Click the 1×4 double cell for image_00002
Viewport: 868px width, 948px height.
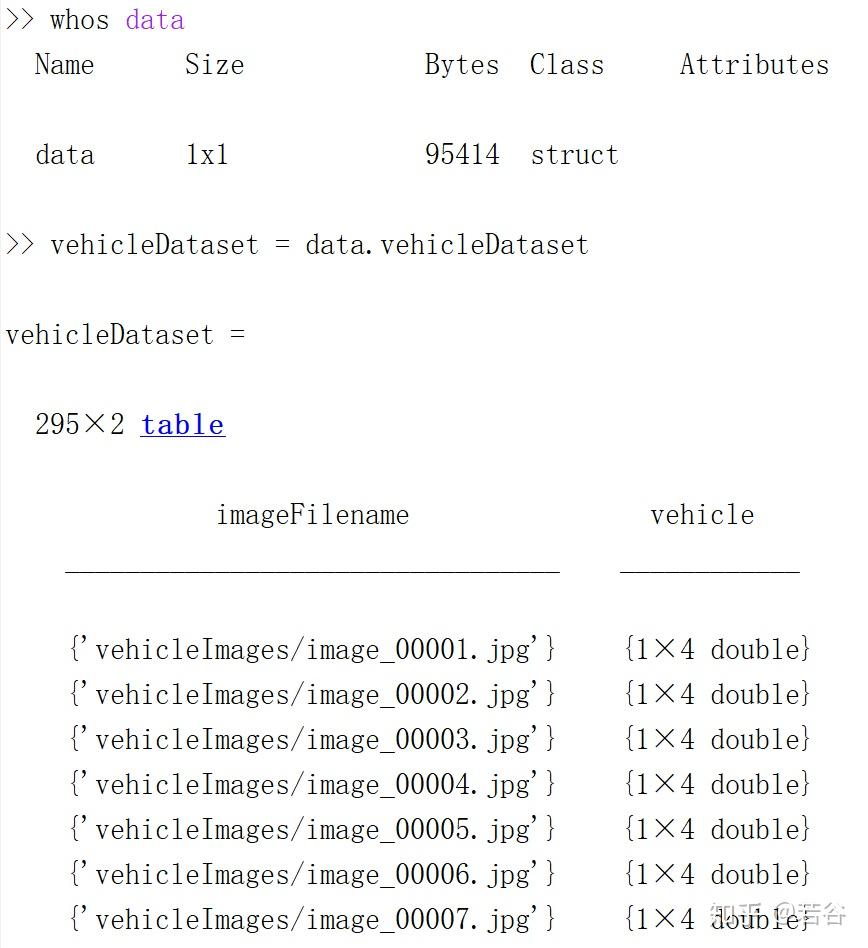pyautogui.click(x=717, y=694)
